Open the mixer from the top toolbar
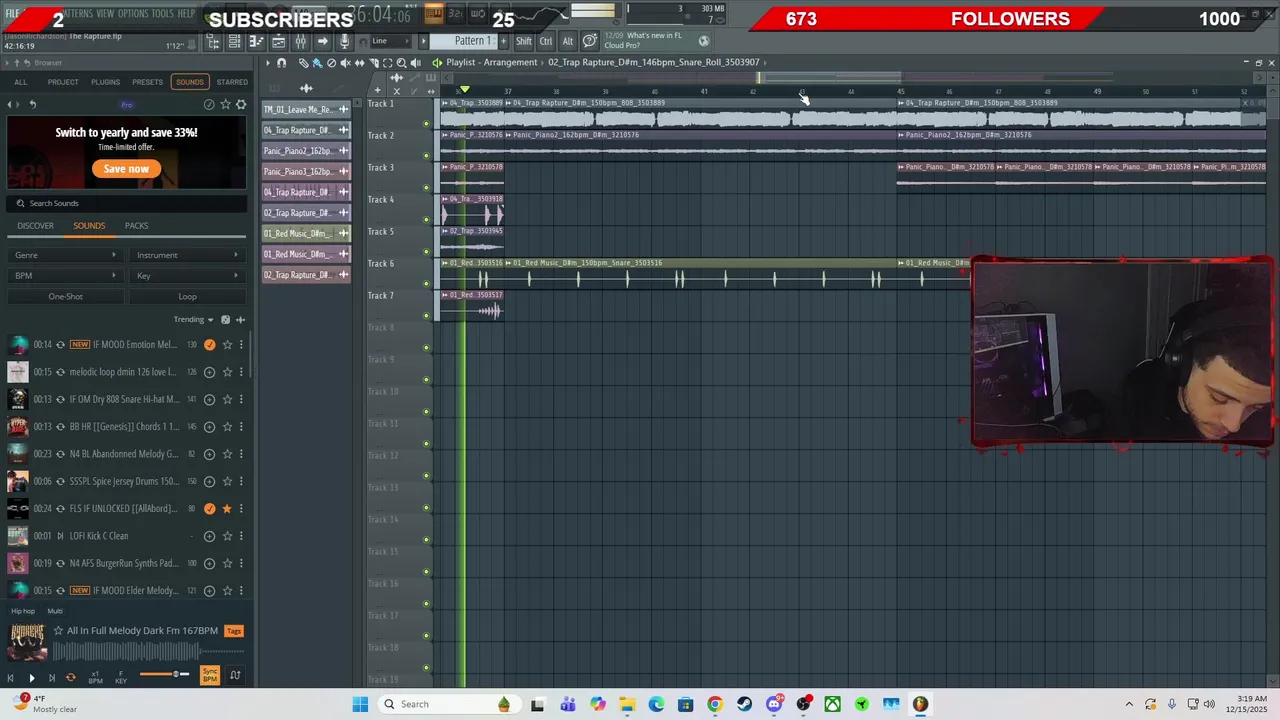Viewport: 1280px width, 720px height. pyautogui.click(x=300, y=41)
